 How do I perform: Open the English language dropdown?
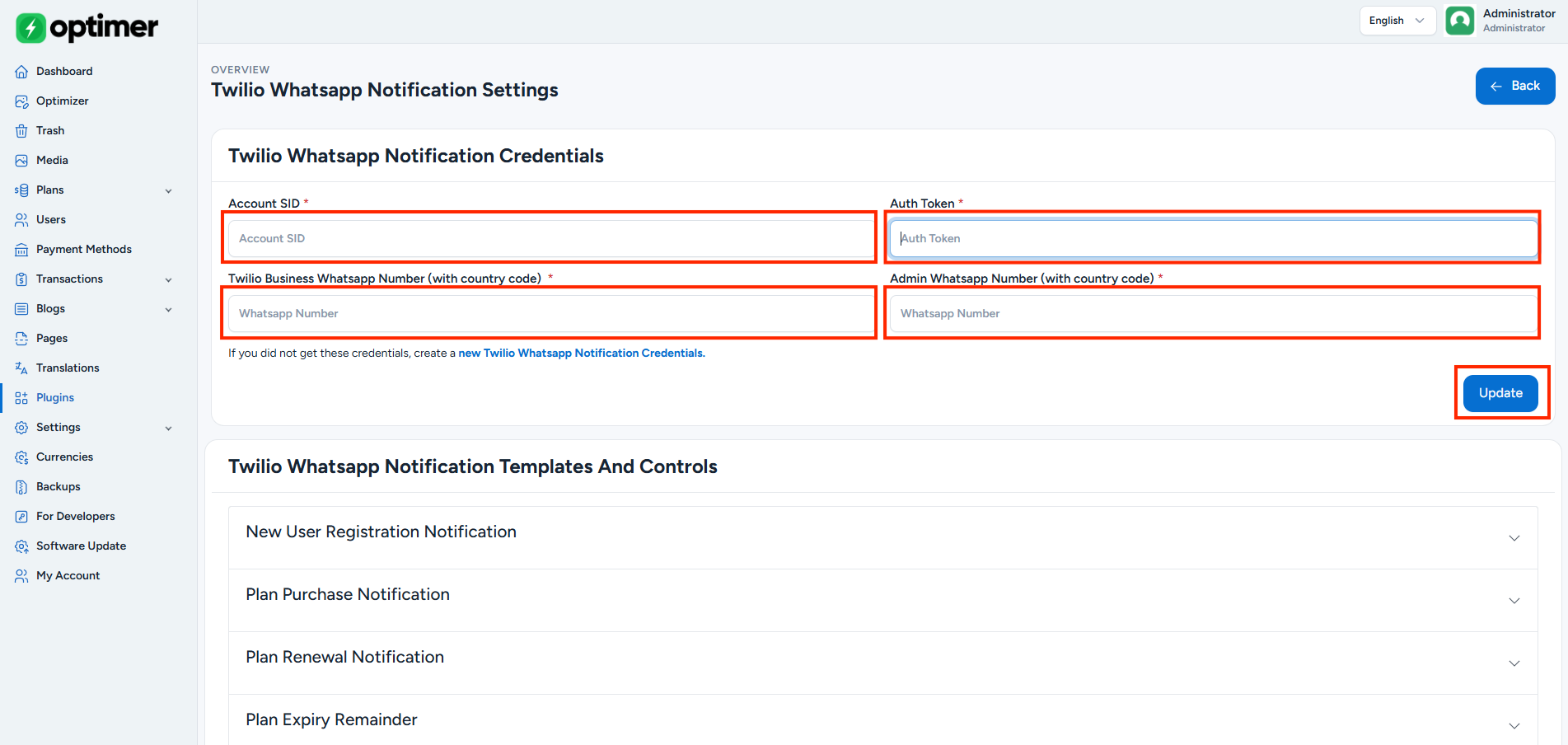[1397, 21]
